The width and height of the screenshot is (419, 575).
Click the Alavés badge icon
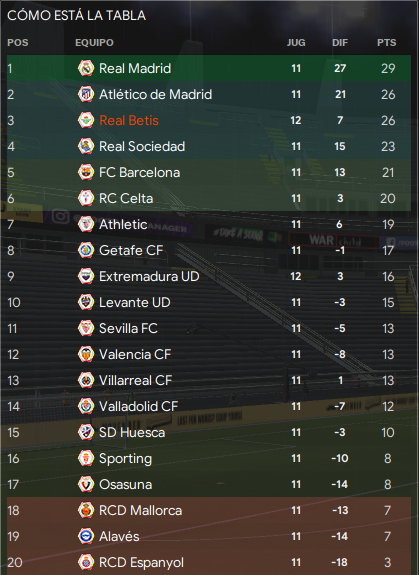(x=86, y=536)
